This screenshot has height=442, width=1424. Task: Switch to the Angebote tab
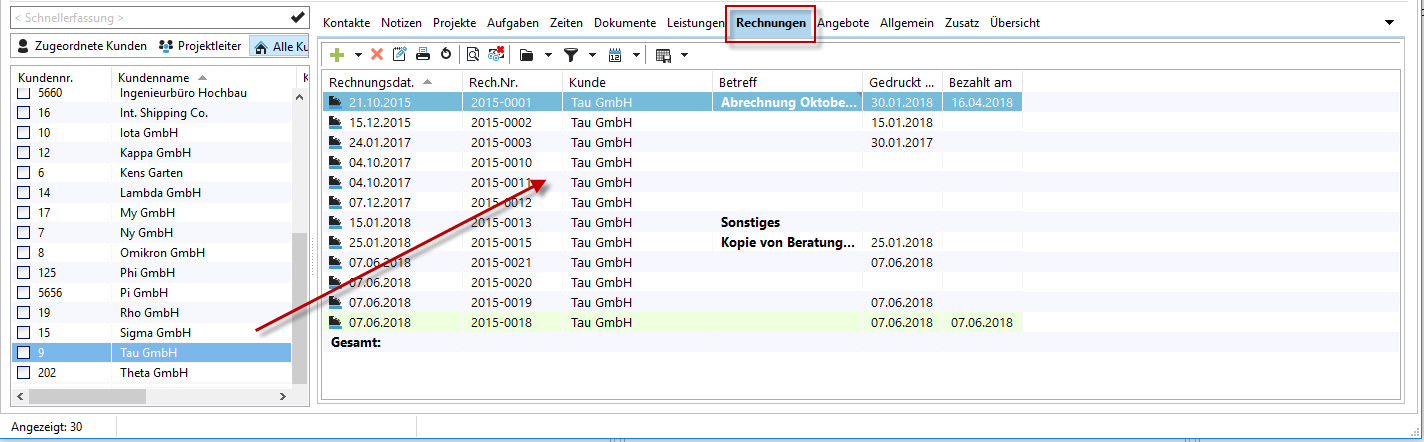click(x=843, y=22)
